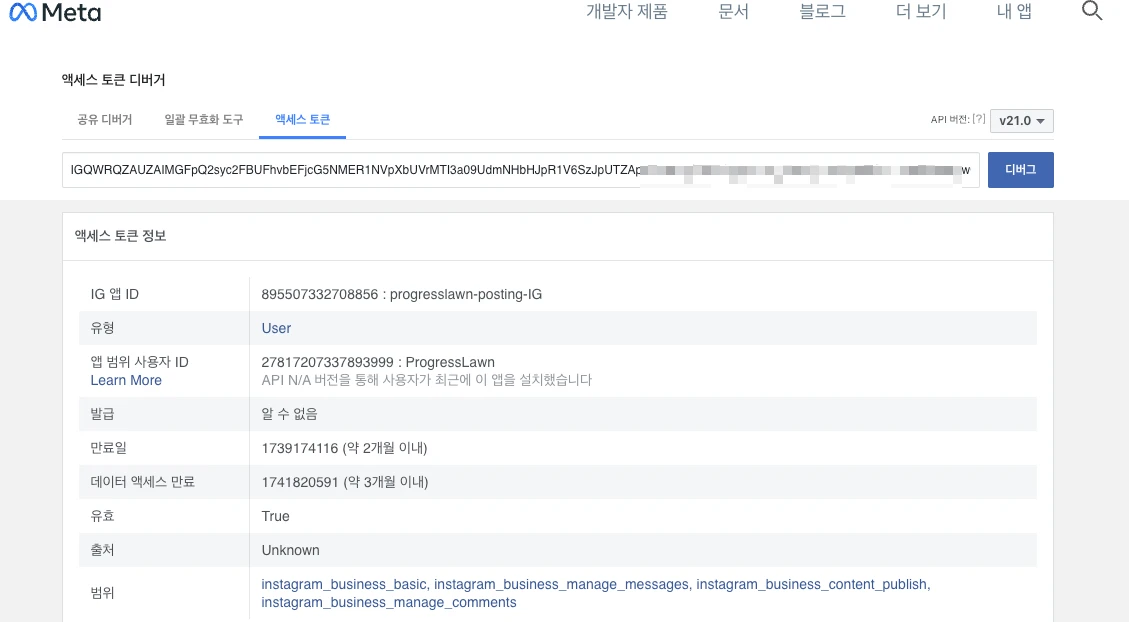This screenshot has height=622, width=1129.
Task: Expand the 더 보기 menu
Action: (921, 12)
